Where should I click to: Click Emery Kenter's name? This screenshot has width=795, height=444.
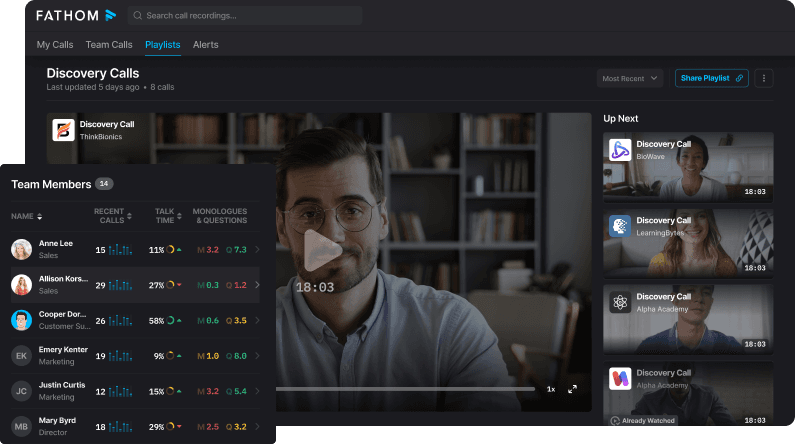tap(63, 350)
